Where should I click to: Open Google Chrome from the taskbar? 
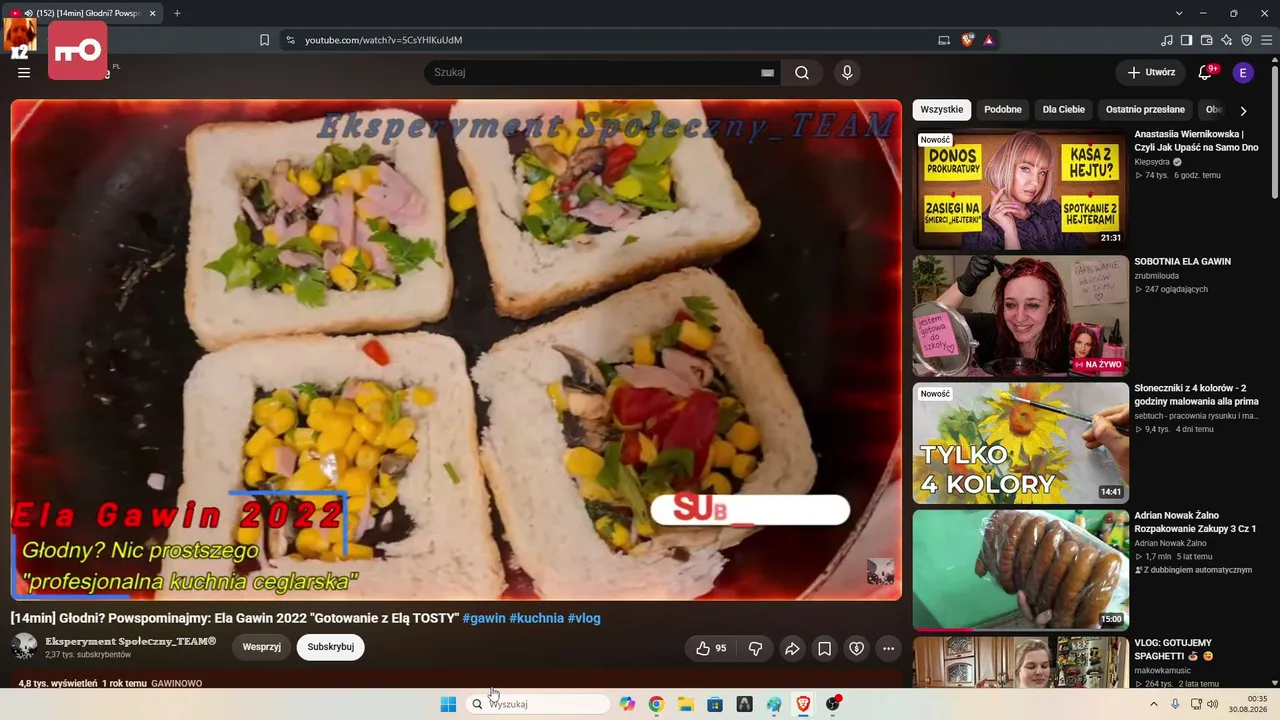pos(656,704)
